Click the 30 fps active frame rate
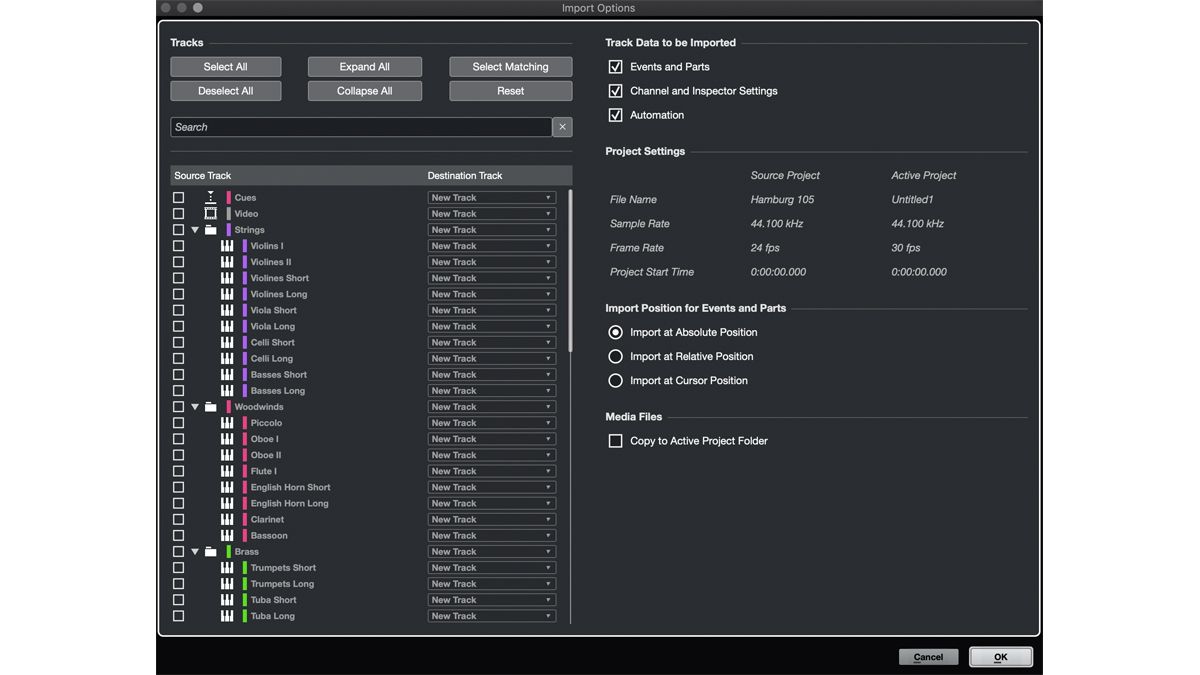 (x=906, y=248)
